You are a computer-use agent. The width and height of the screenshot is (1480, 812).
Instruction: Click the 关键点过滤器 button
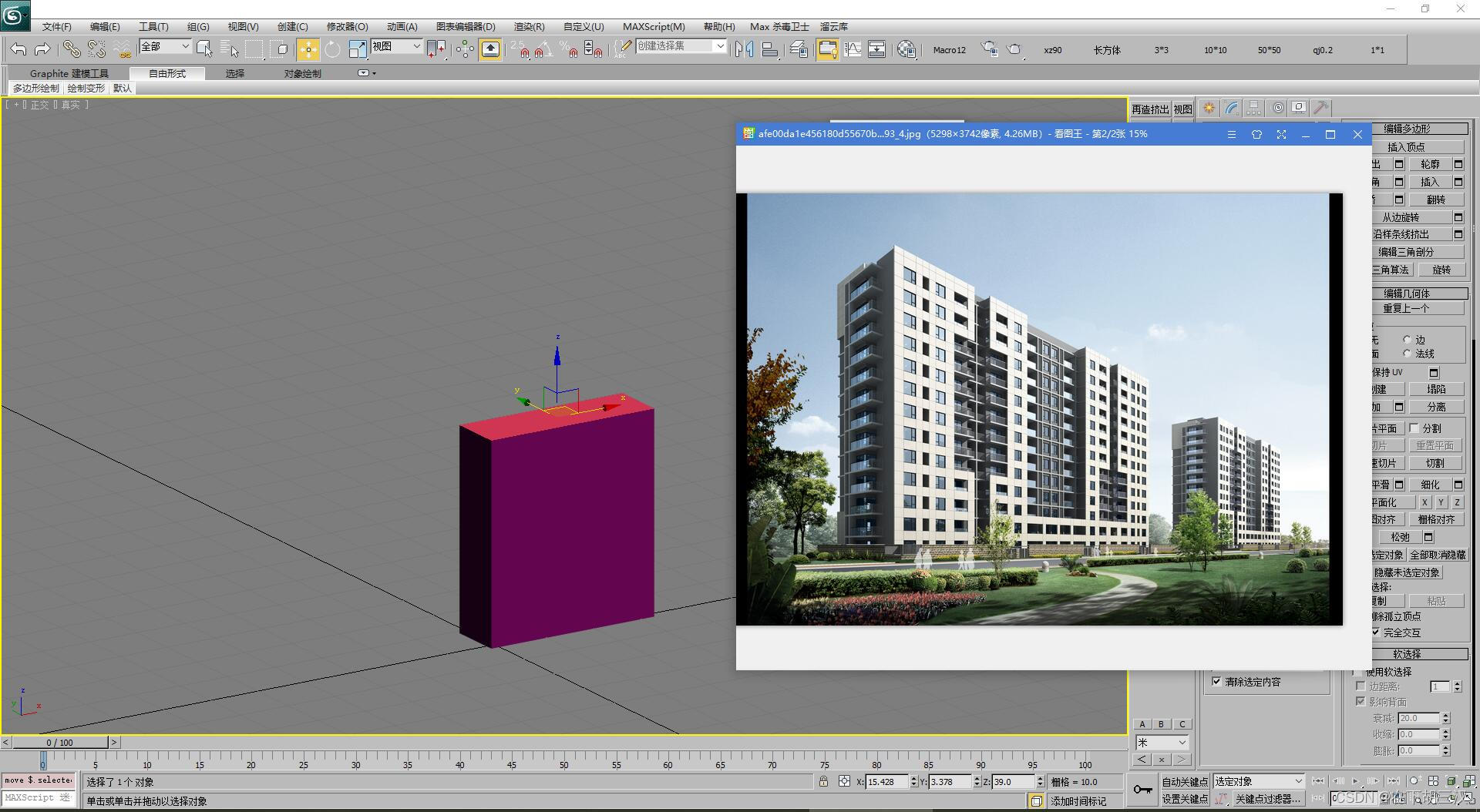pyautogui.click(x=1267, y=800)
